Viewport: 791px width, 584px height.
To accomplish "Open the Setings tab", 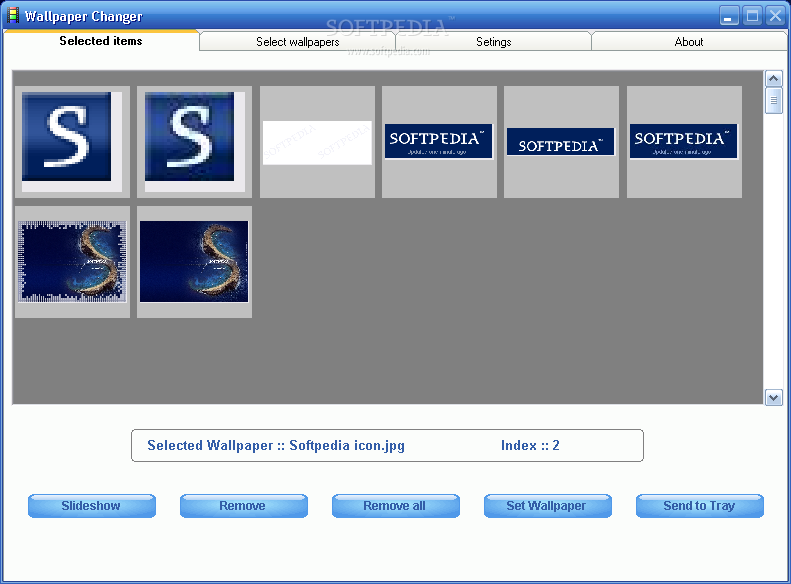I will tap(493, 42).
